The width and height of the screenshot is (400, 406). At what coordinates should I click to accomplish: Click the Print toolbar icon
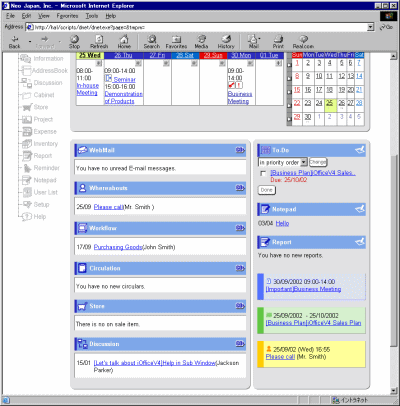pyautogui.click(x=278, y=42)
